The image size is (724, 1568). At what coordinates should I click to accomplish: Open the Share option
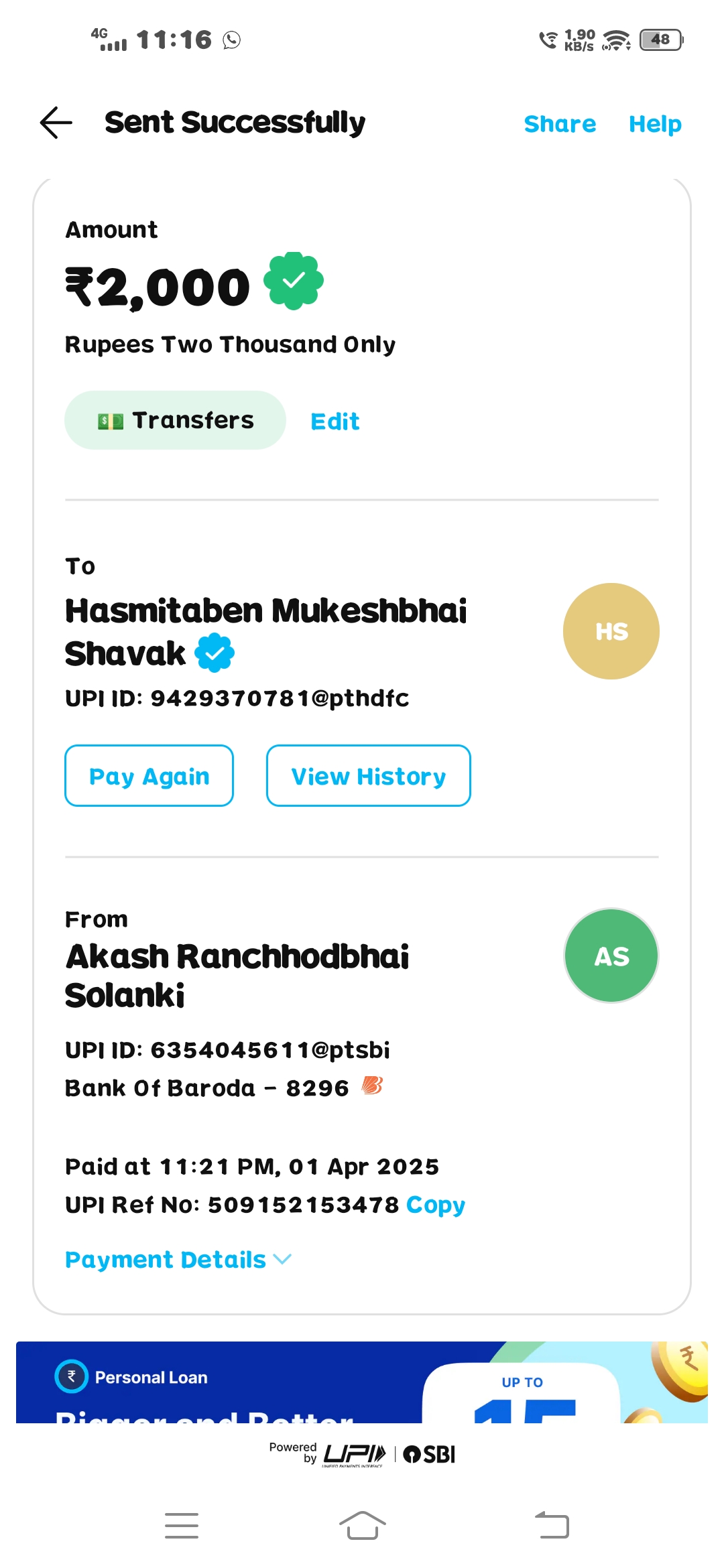tap(560, 124)
